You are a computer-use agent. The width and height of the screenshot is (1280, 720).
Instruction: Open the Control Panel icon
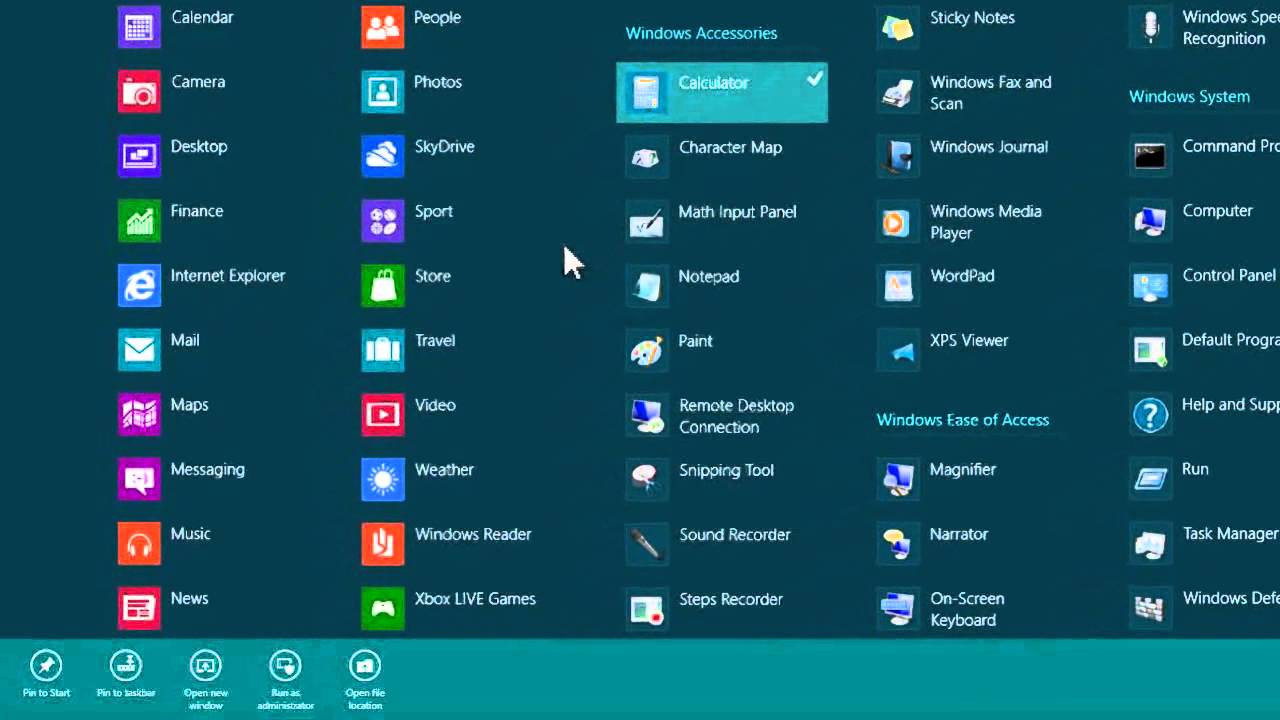click(x=1150, y=286)
